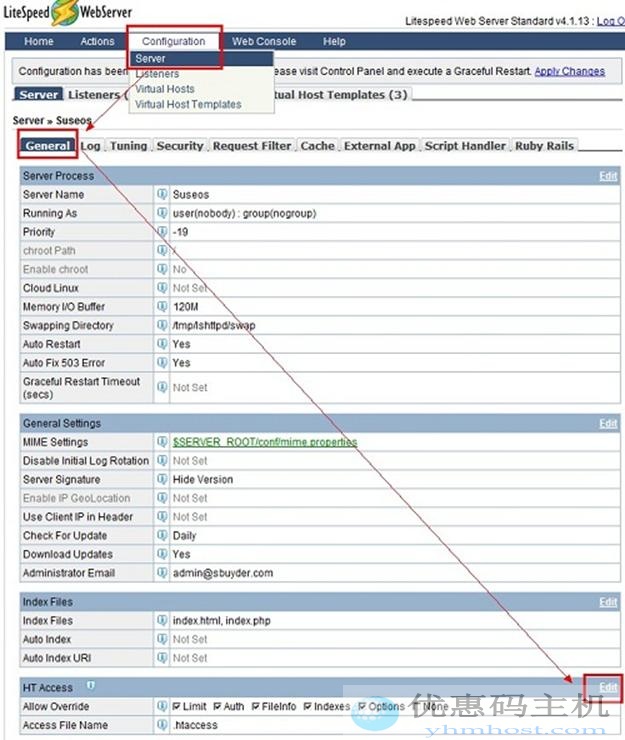Click the LiteSpeed WebServer logo
This screenshot has height=740, width=625.
tap(67, 17)
